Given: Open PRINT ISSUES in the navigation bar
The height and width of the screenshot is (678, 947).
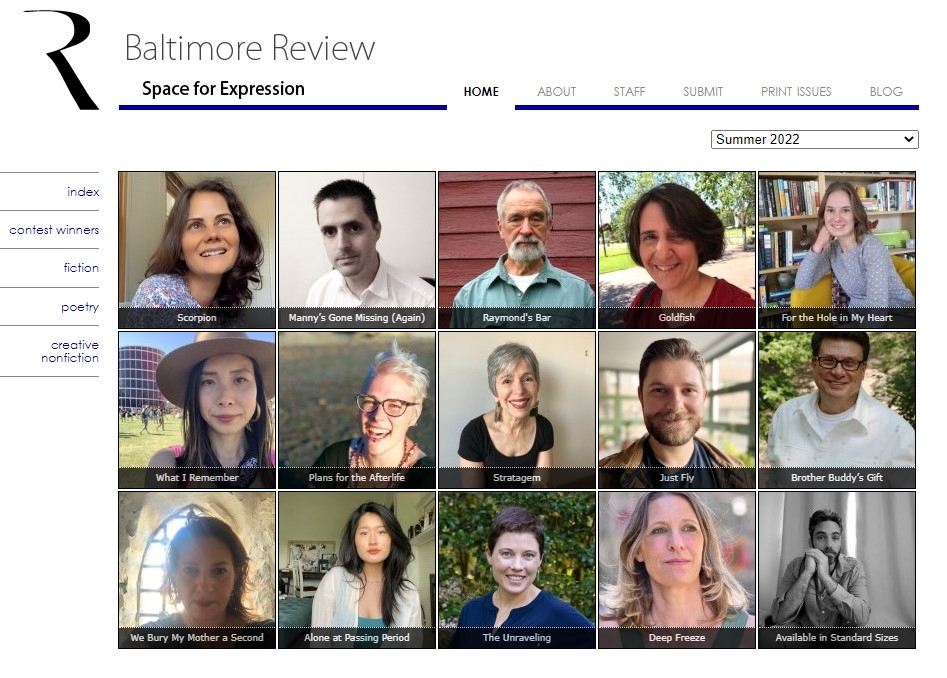Looking at the screenshot, I should point(796,92).
